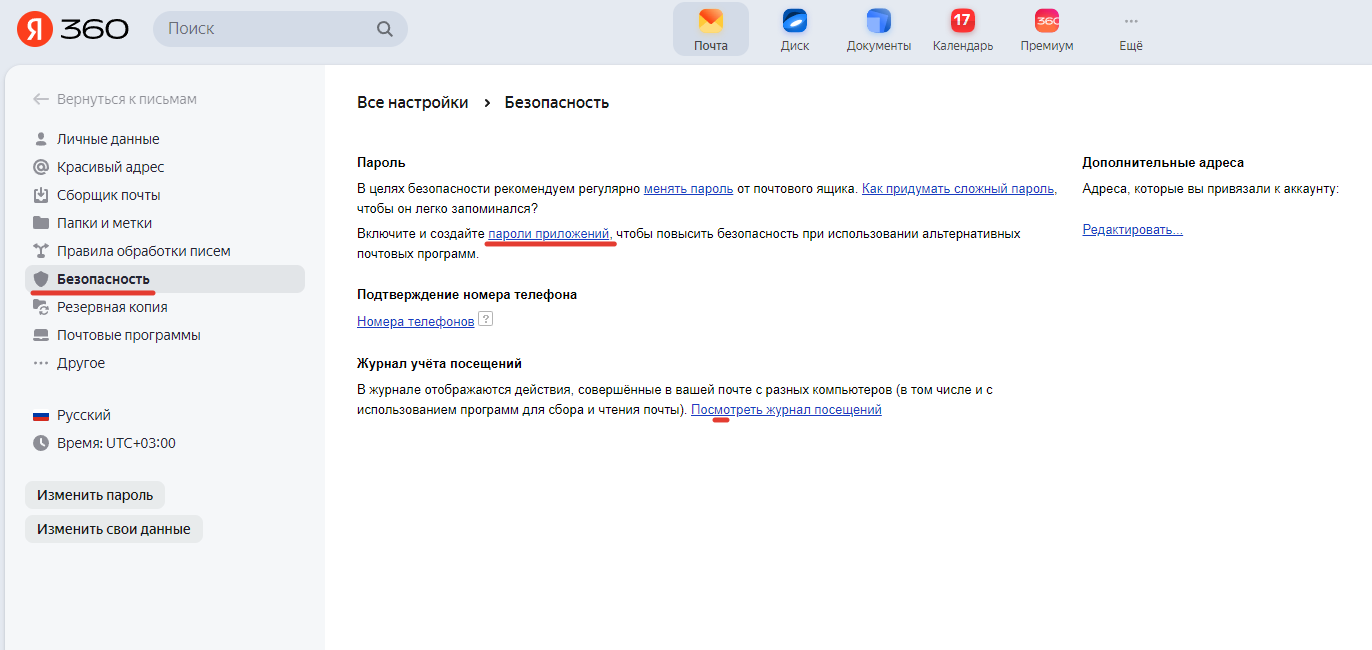Switch to the Почта tab
Screen dimensions: 1372x650
tap(710, 28)
